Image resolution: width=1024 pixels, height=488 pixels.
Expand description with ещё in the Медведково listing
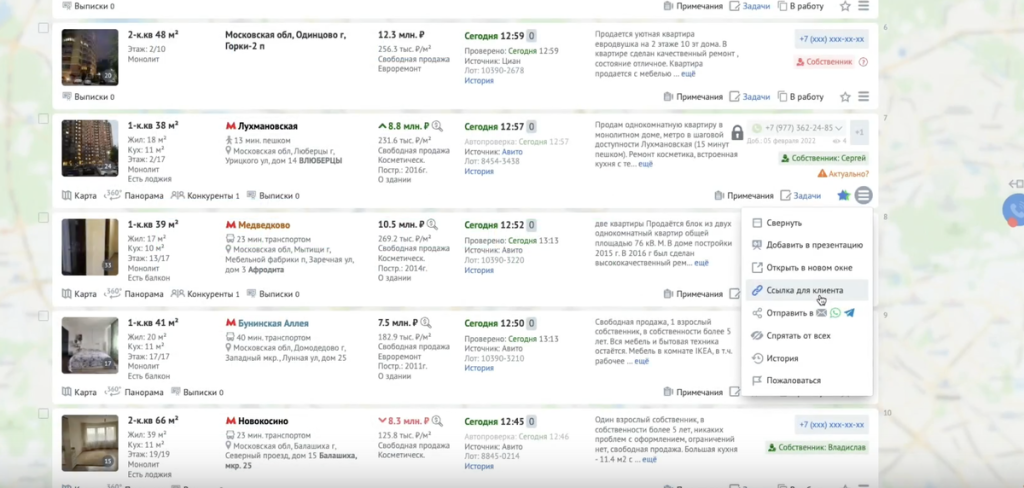pyautogui.click(x=701, y=263)
